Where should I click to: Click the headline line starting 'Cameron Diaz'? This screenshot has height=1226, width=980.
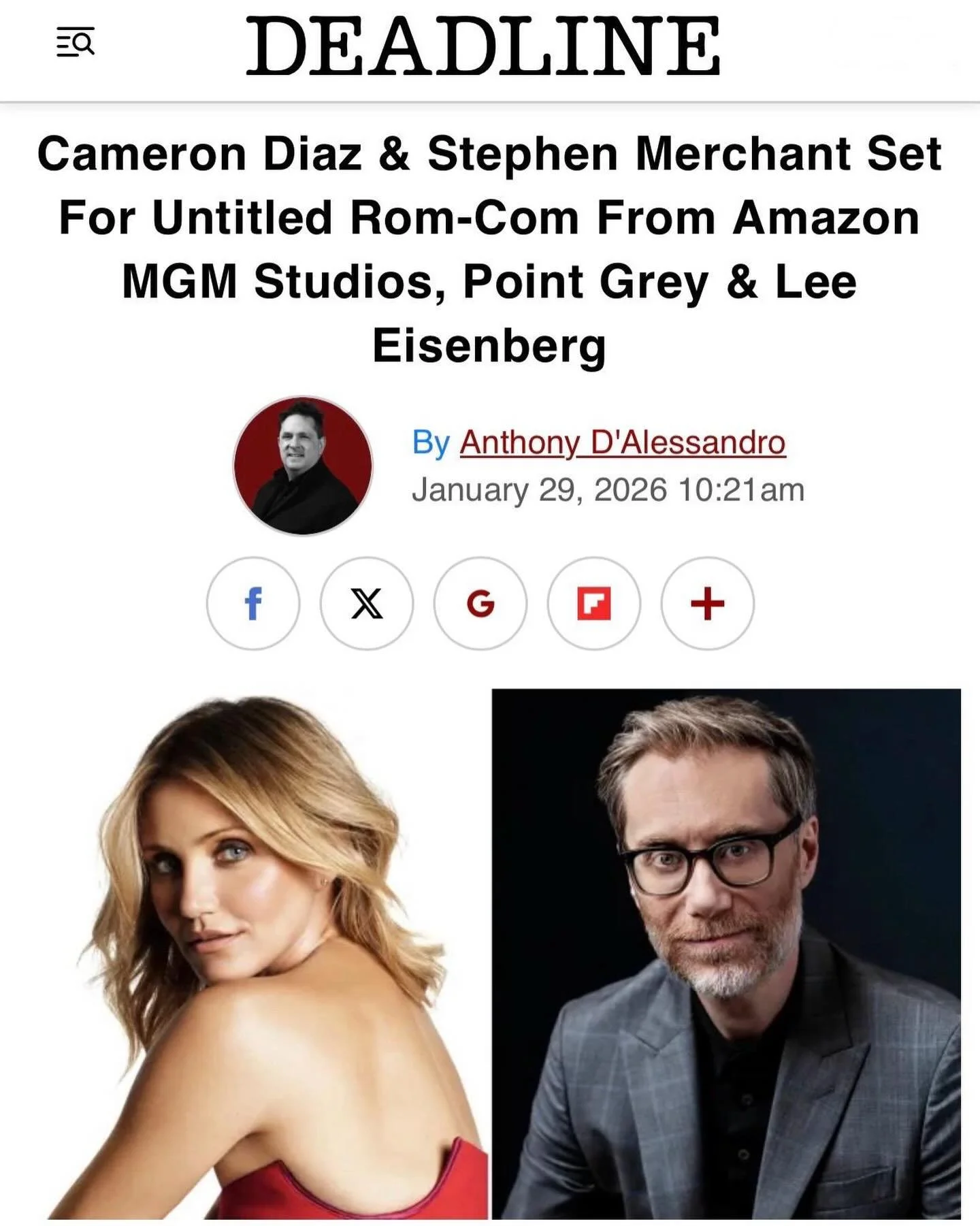coord(489,154)
